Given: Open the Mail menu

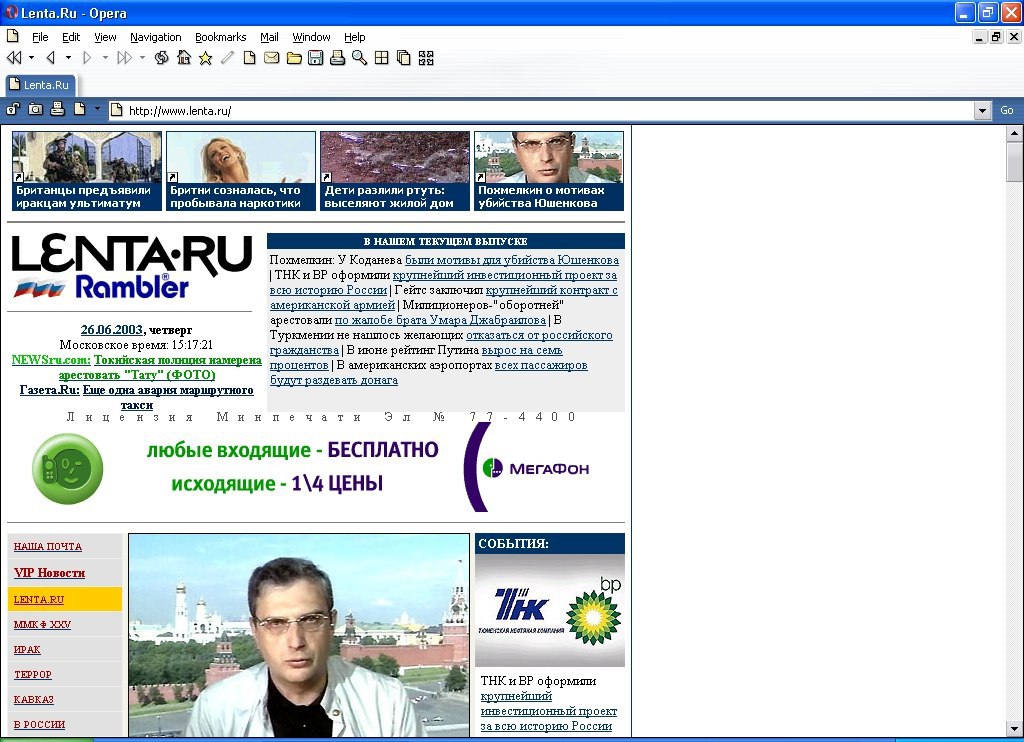Looking at the screenshot, I should (x=269, y=37).
